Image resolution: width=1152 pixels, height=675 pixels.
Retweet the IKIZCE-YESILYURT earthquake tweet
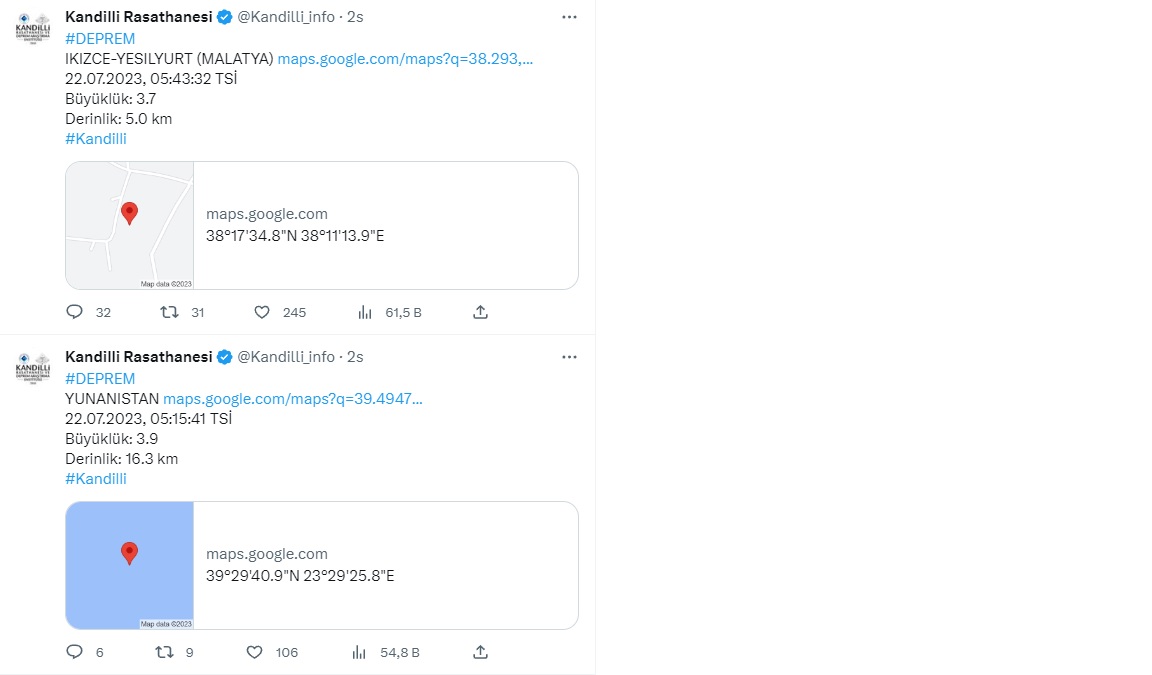pyautogui.click(x=169, y=312)
